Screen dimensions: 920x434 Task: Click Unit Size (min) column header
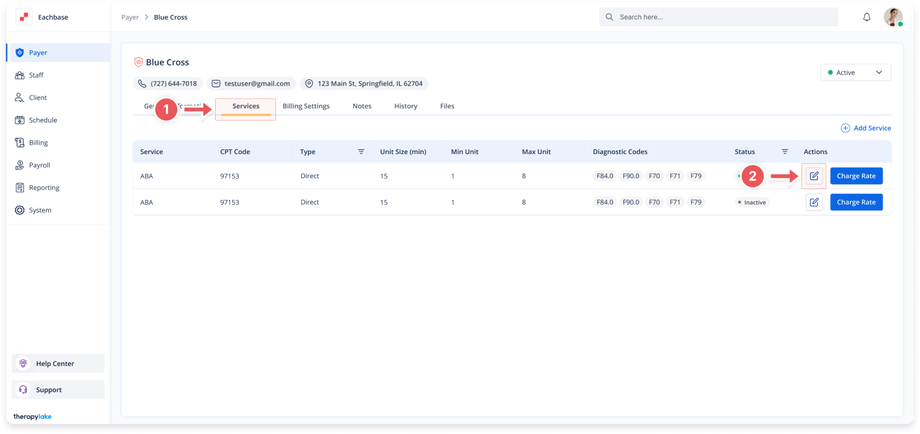(403, 152)
